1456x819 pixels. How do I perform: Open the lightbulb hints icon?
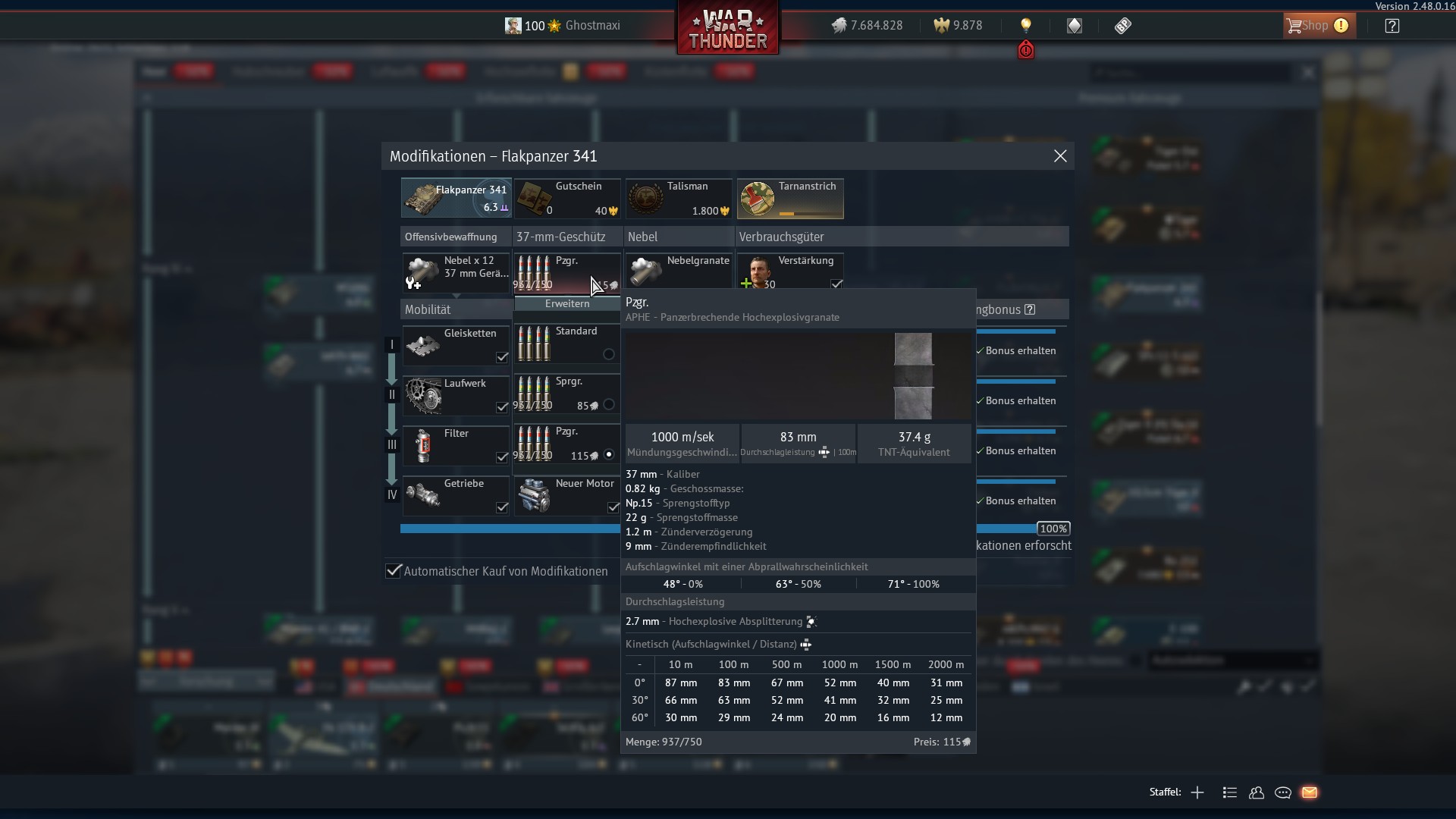tap(1026, 26)
